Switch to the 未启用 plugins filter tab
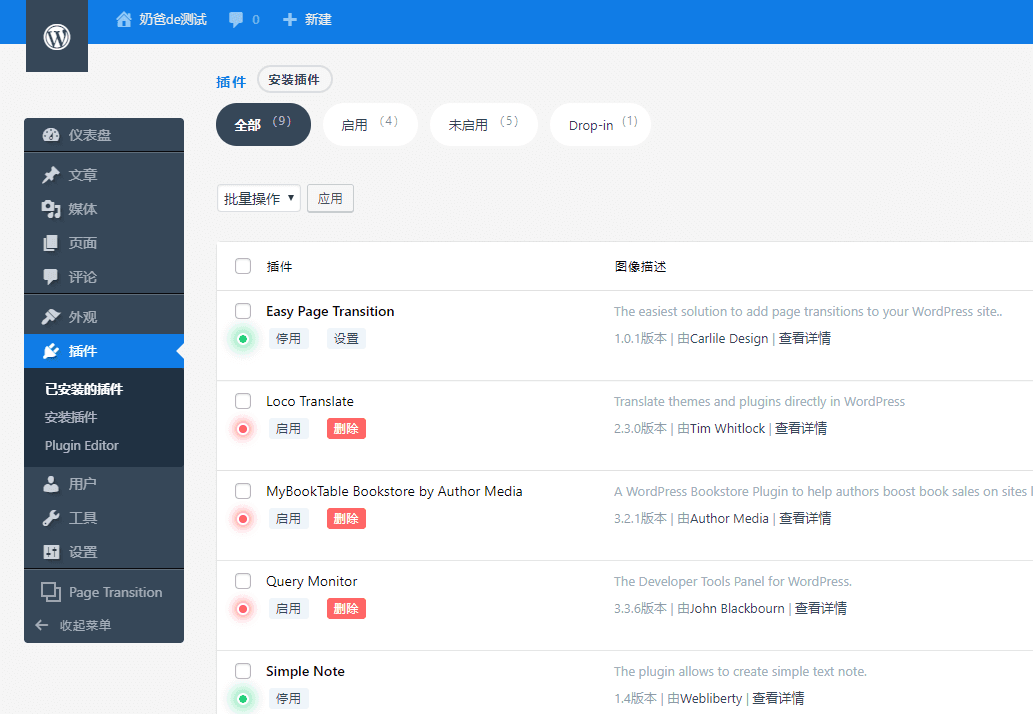 tap(483, 125)
